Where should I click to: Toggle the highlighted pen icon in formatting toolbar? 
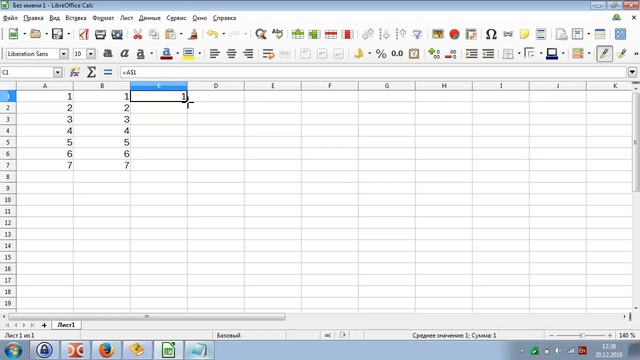(604, 53)
